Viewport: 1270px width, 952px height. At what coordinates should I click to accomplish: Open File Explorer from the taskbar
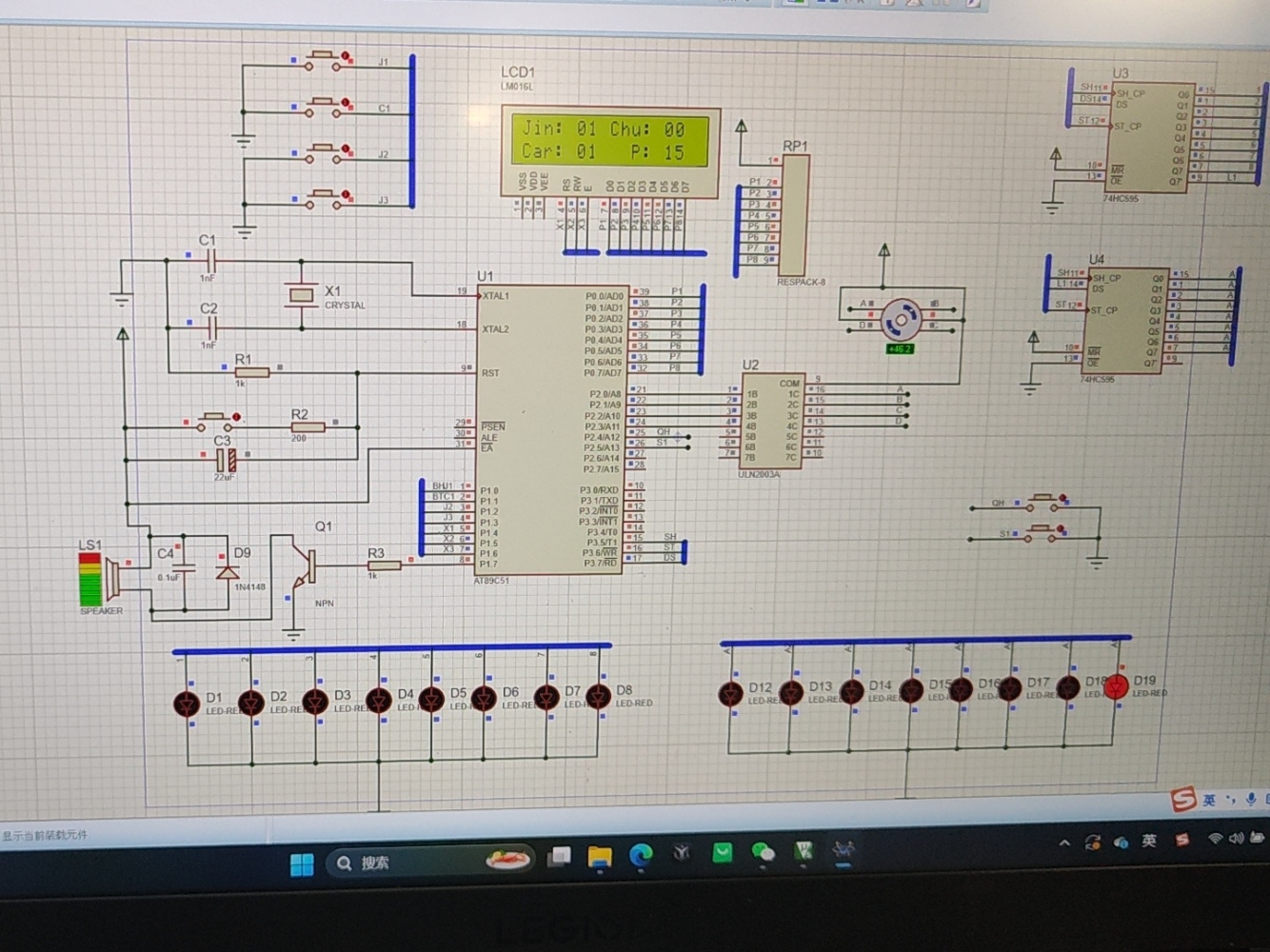(x=600, y=857)
